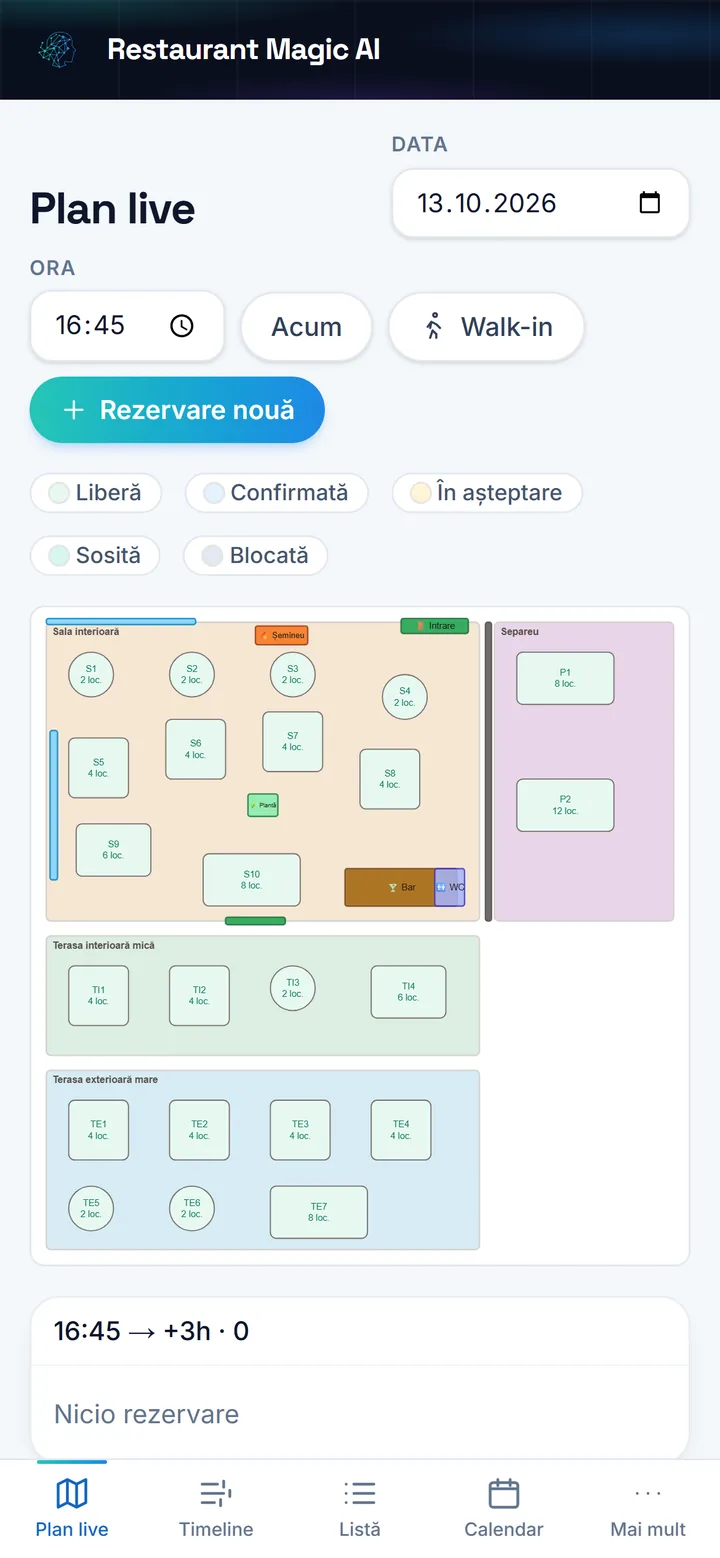Click the Plan live page heading
Screen dimensions: 720x1558
[113, 209]
